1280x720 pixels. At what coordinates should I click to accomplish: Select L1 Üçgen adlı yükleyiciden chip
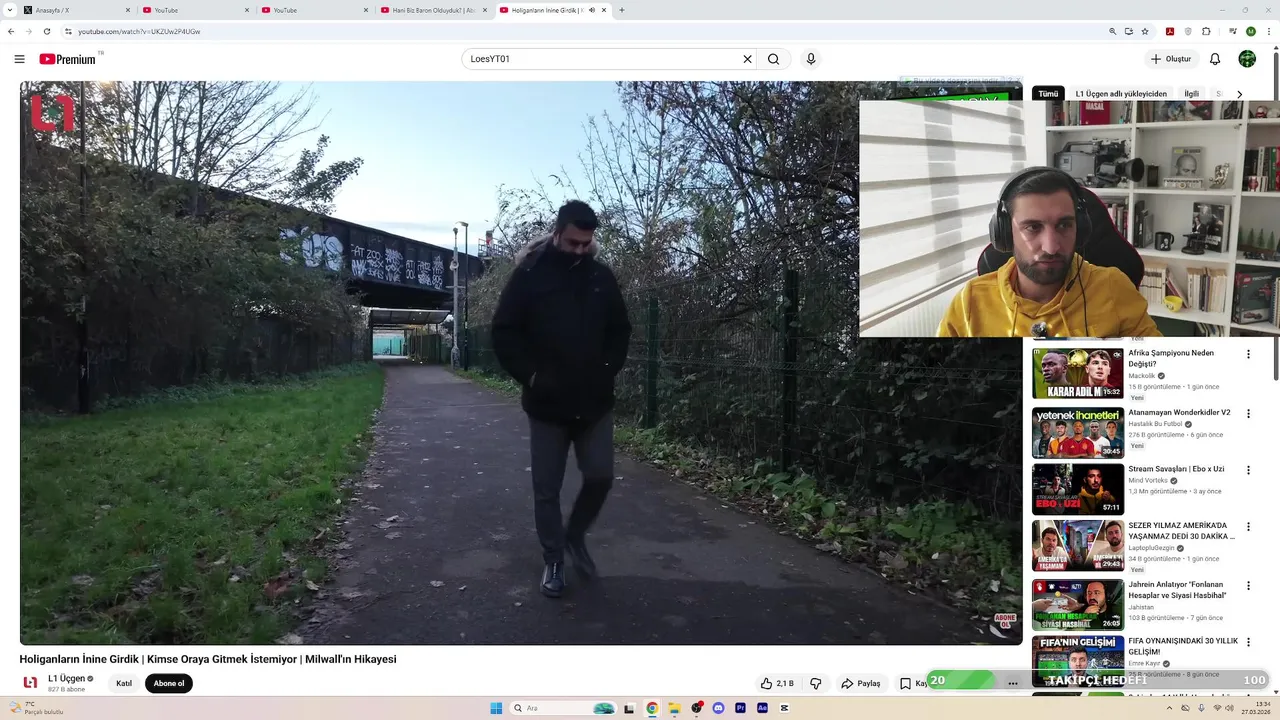click(x=1121, y=94)
